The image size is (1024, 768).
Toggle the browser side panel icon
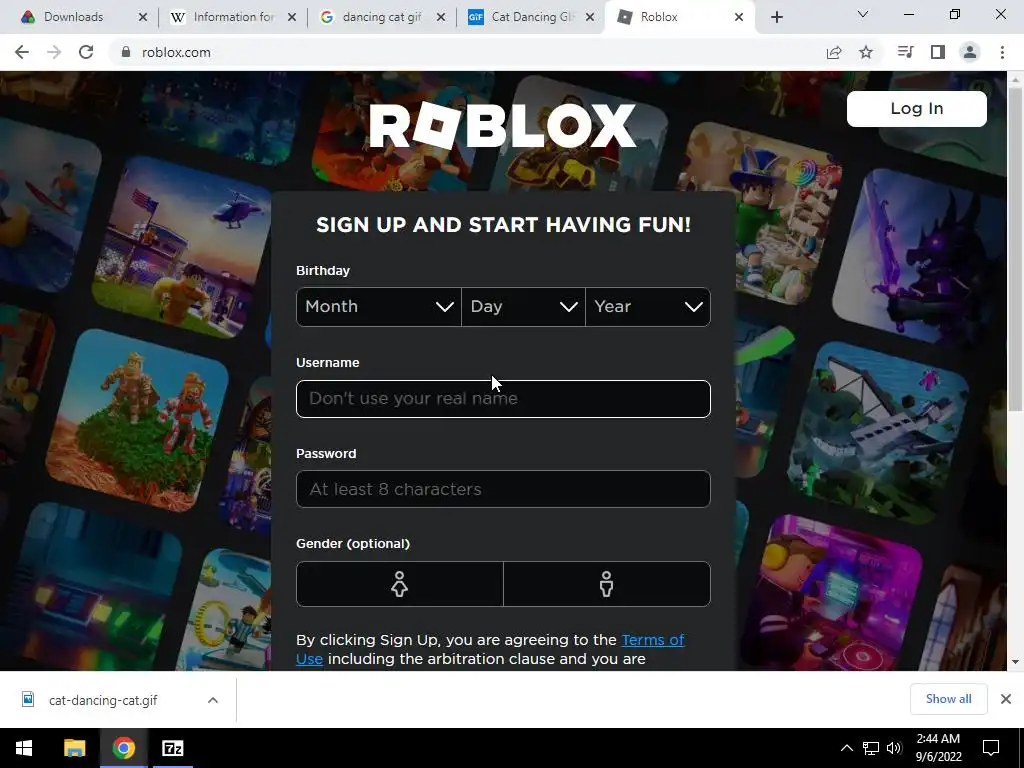click(938, 52)
